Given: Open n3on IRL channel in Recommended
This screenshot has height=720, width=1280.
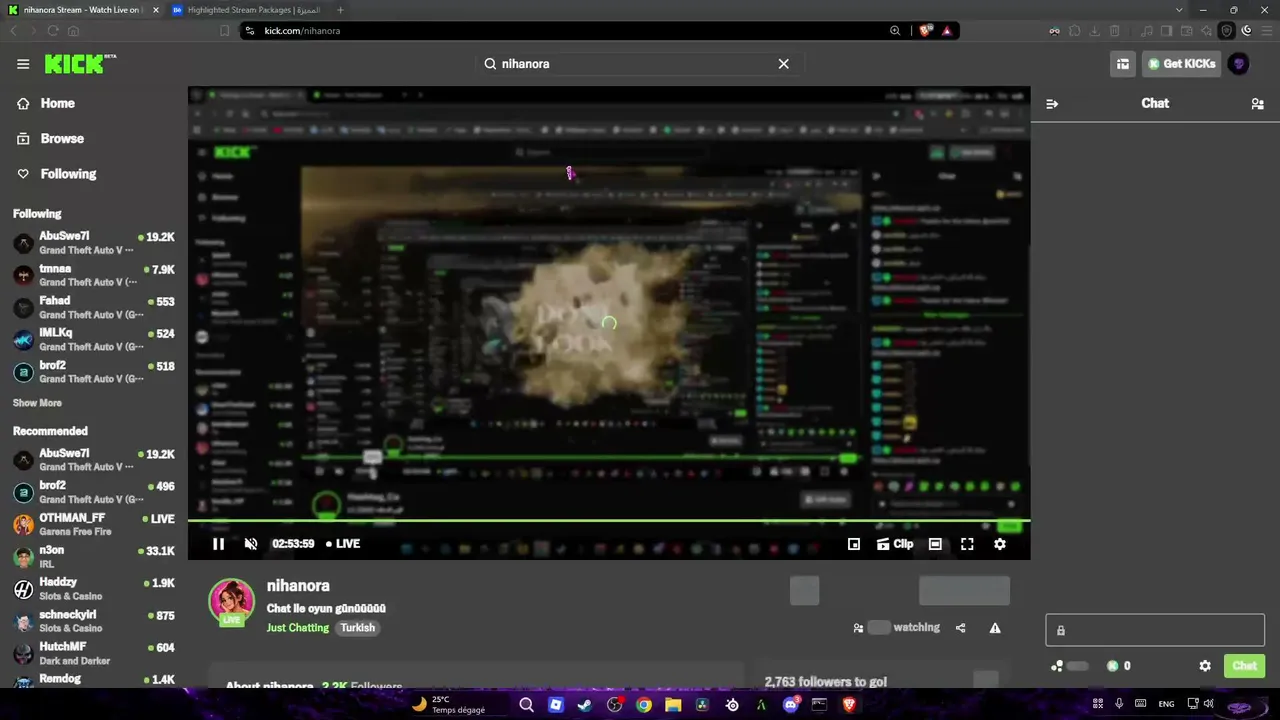Looking at the screenshot, I should coord(94,557).
